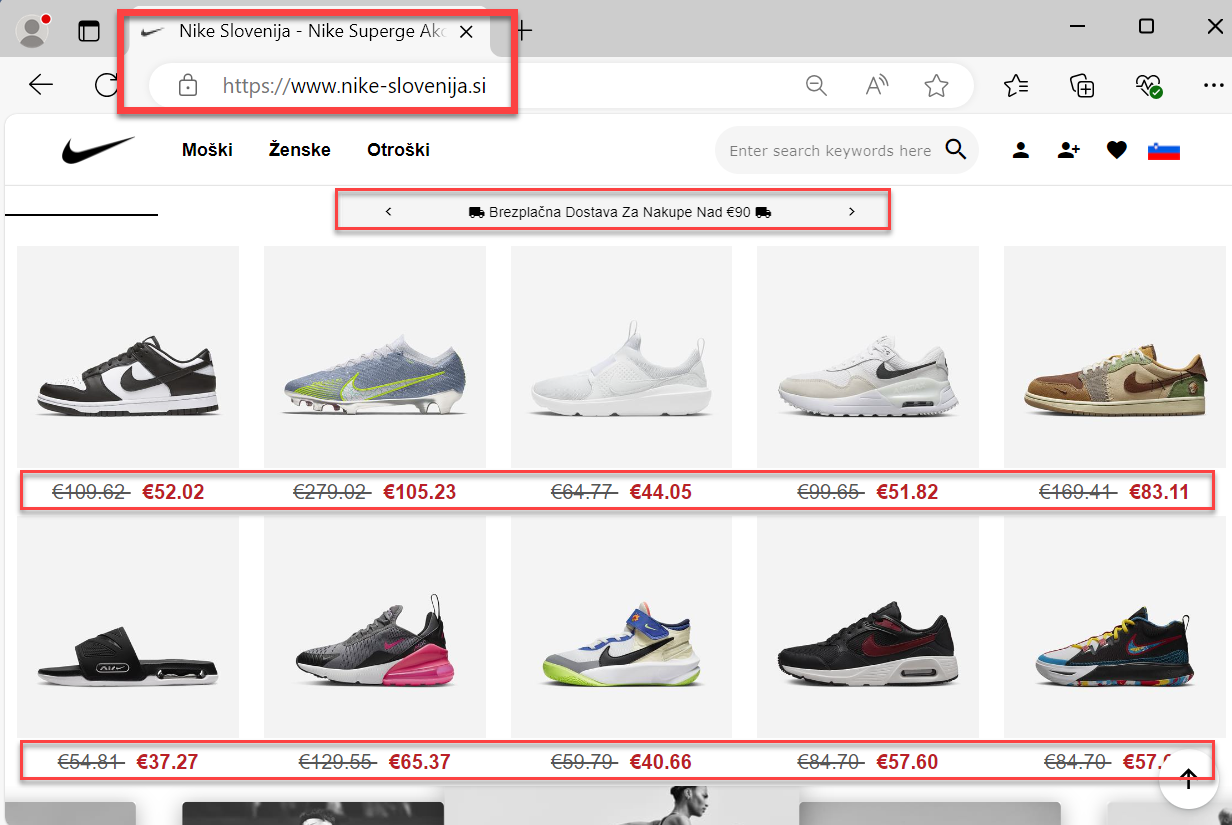This screenshot has width=1232, height=825.
Task: Open a new tab with plus button
Action: click(523, 30)
